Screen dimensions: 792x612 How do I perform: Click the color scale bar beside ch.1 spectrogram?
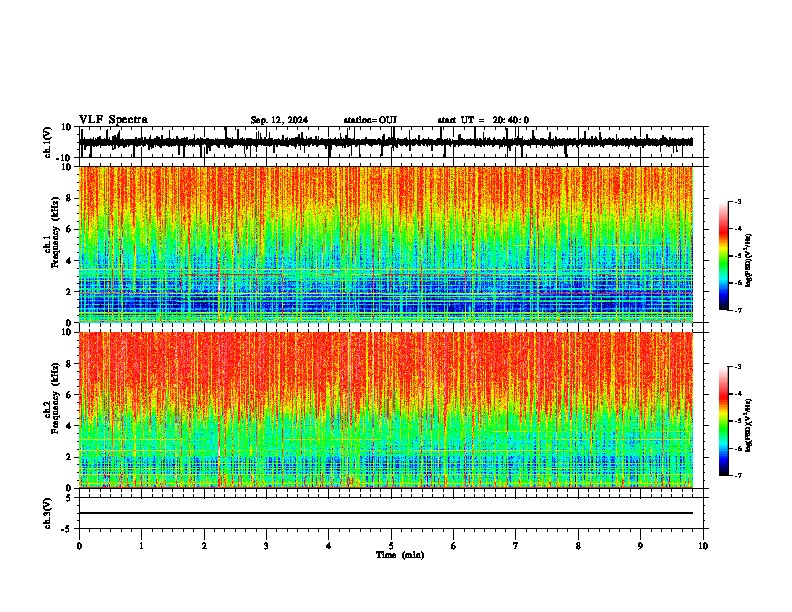click(x=723, y=256)
